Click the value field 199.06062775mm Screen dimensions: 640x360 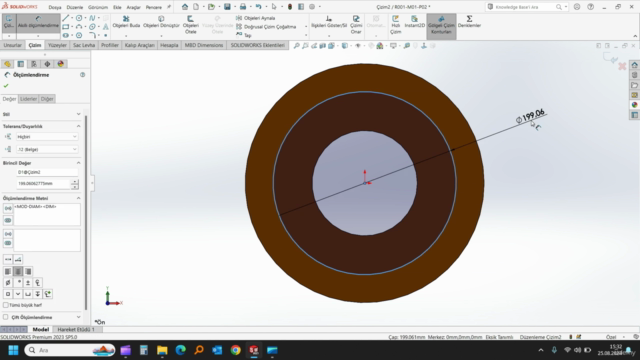point(43,184)
